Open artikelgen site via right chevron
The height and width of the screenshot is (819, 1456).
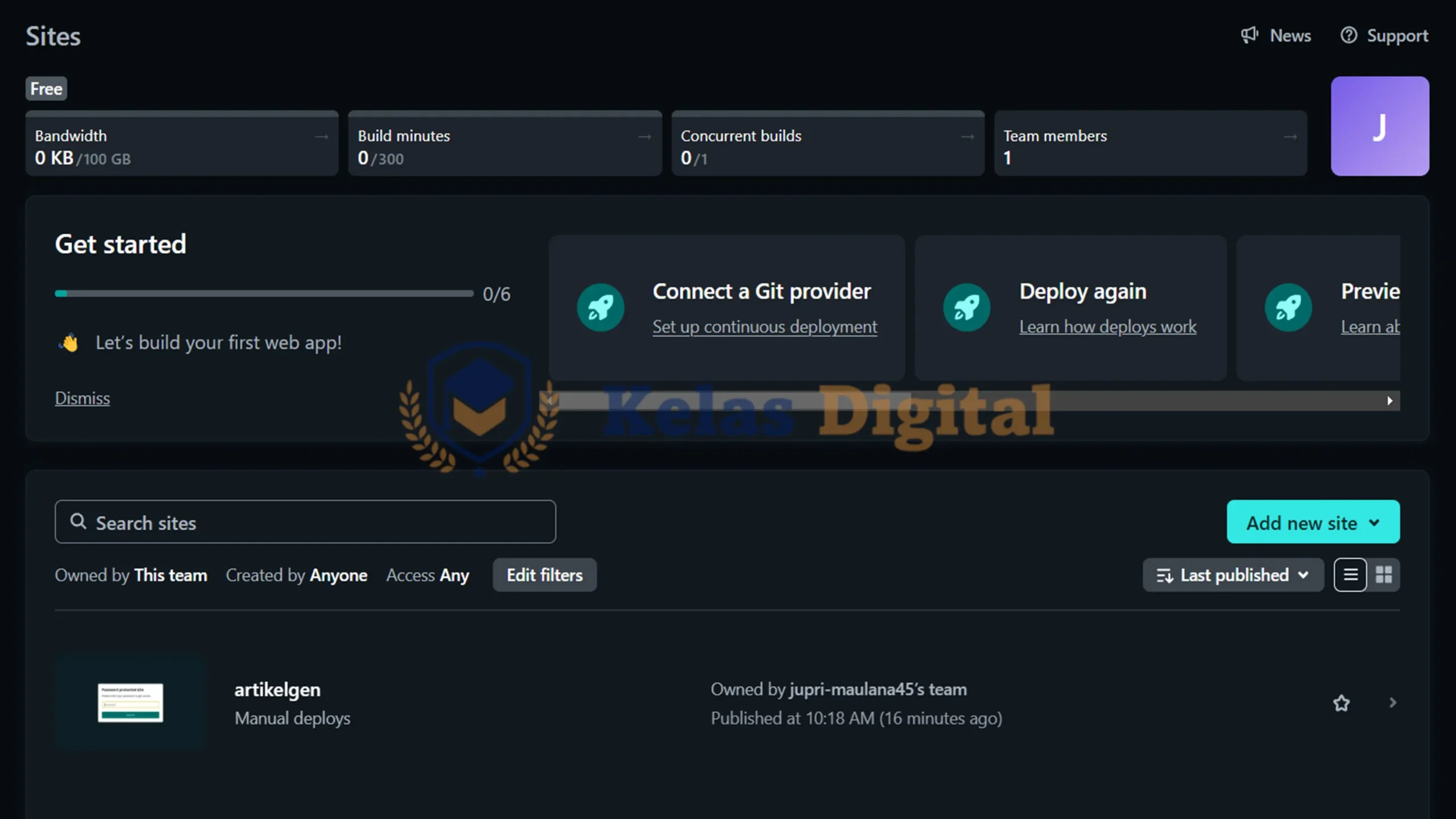(x=1392, y=703)
